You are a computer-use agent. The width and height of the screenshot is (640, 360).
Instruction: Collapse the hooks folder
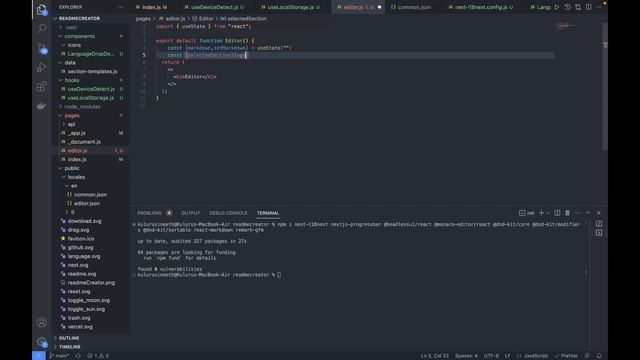72,80
